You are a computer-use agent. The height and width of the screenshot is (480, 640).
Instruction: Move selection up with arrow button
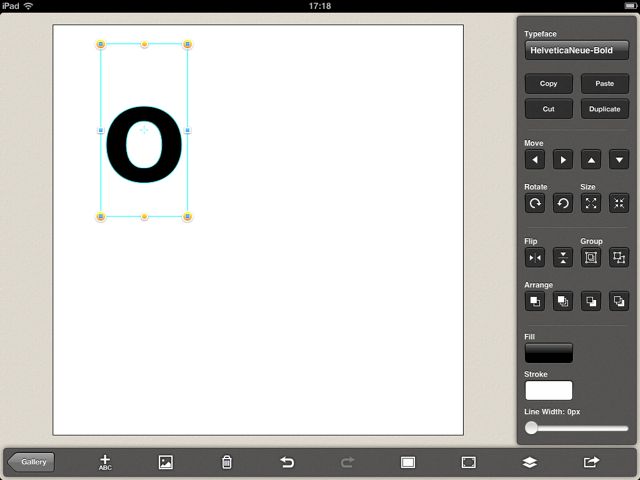[x=591, y=160]
